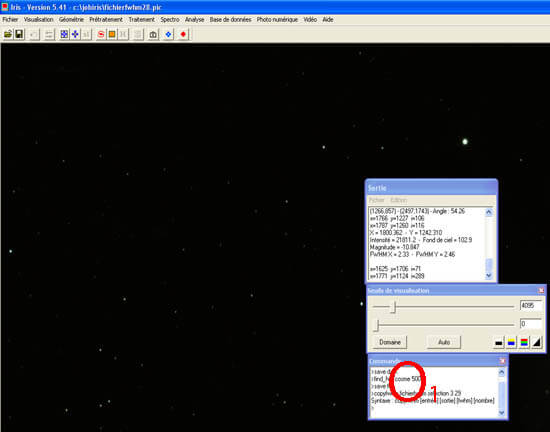The height and width of the screenshot is (432, 550).
Task: Click the red diamond toolbar icon
Action: 183,34
